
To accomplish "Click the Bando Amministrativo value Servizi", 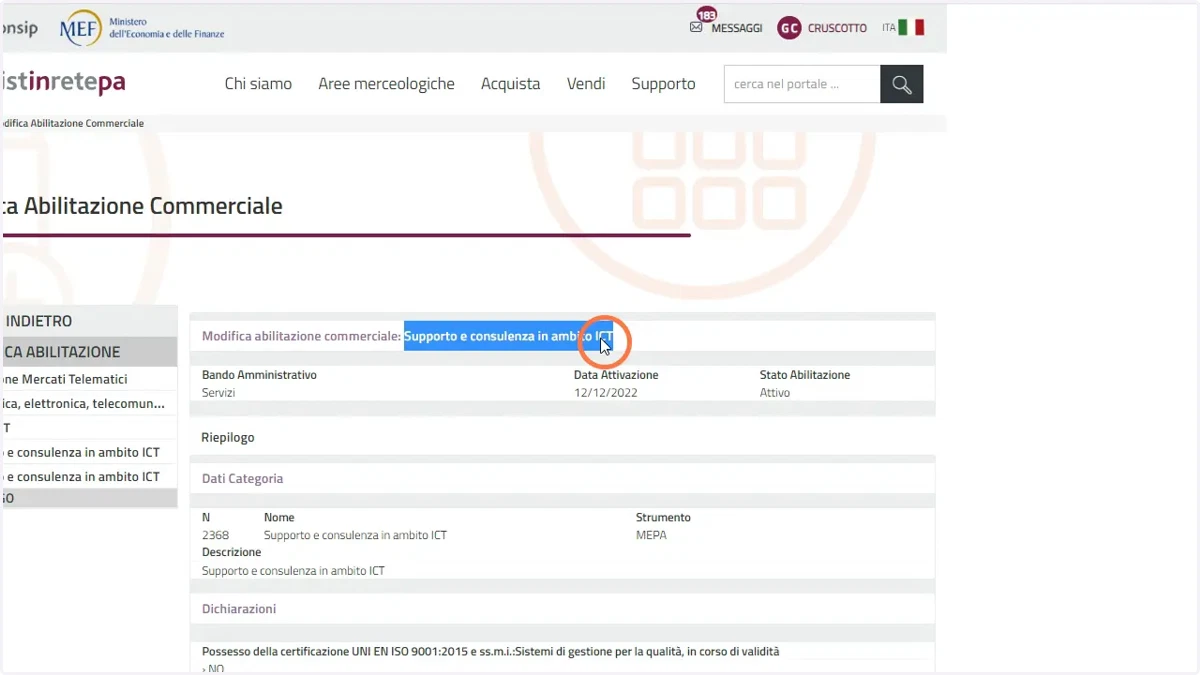I will tap(219, 393).
